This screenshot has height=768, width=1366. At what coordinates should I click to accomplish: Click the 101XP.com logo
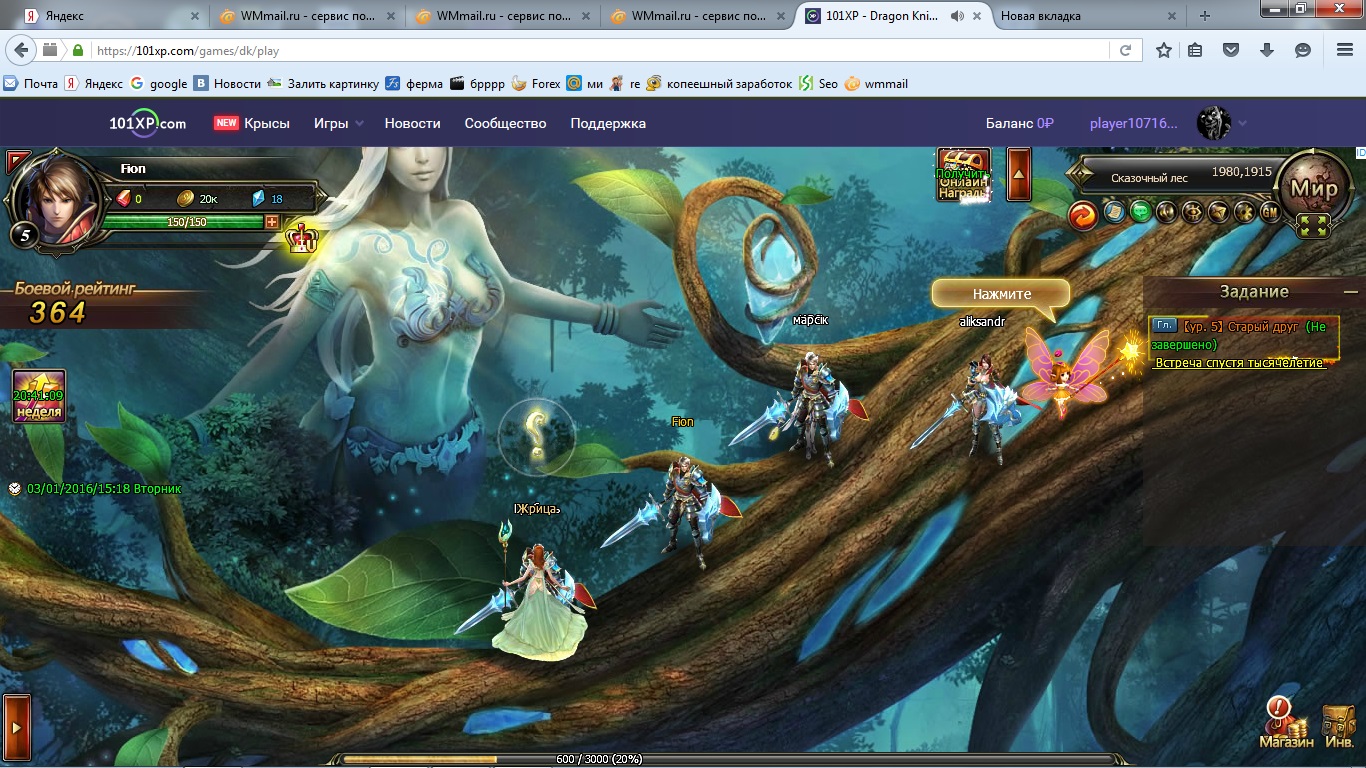148,123
